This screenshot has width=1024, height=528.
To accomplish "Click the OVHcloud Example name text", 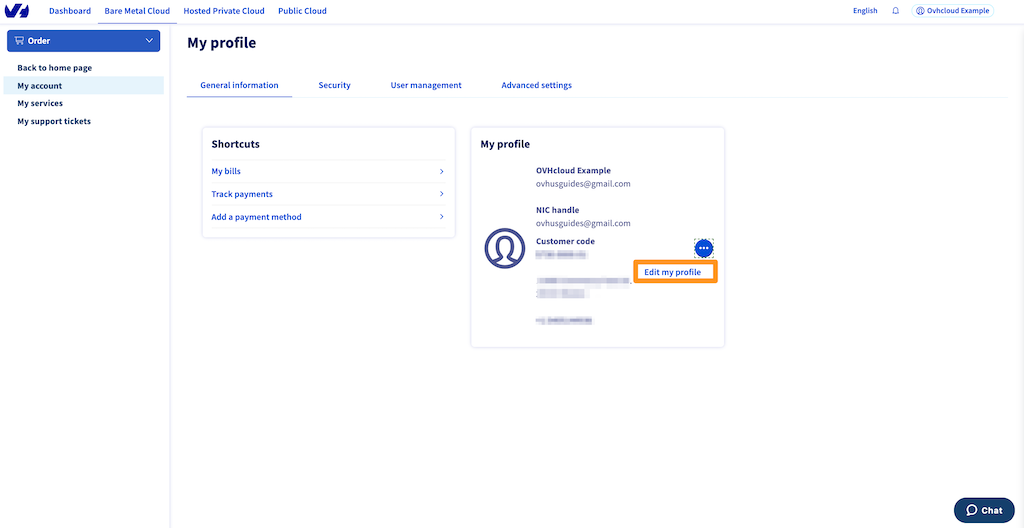I will pos(573,171).
